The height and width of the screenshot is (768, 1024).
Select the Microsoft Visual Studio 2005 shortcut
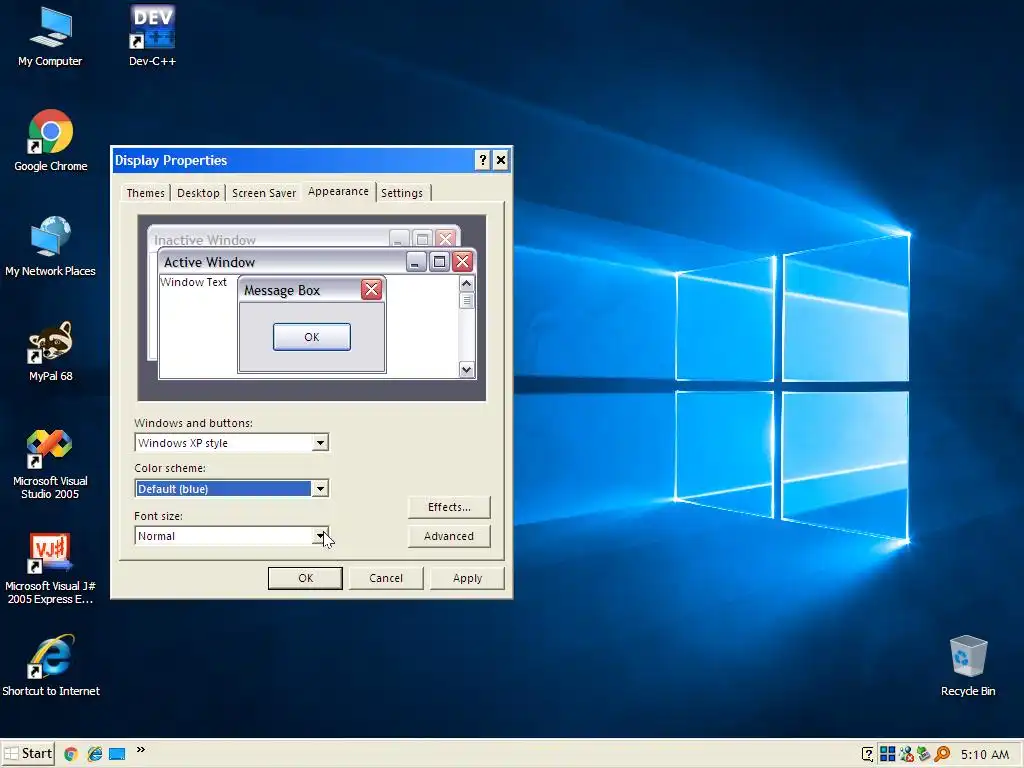[50, 464]
